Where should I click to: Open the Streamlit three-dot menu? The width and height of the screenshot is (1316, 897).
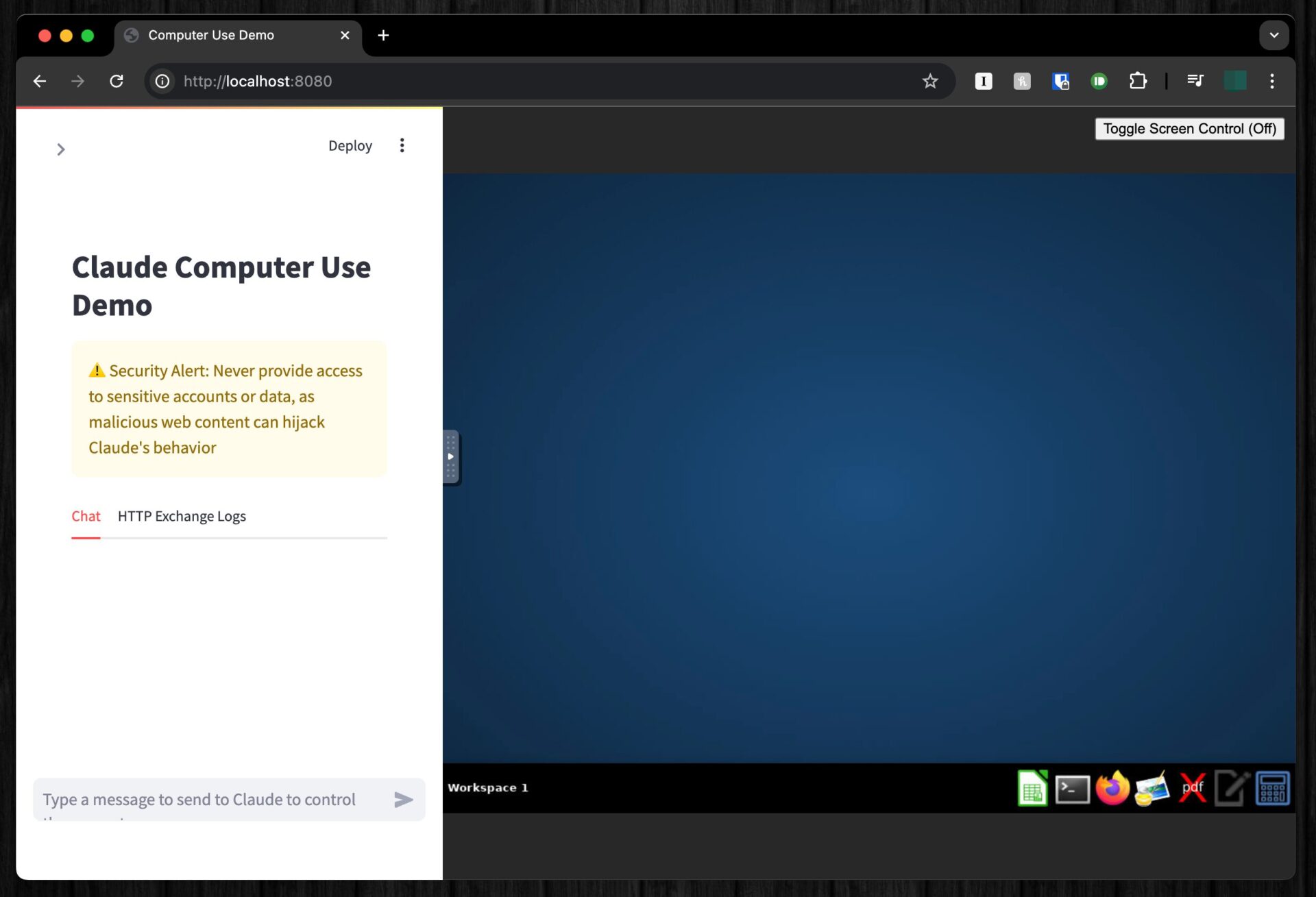coord(402,145)
